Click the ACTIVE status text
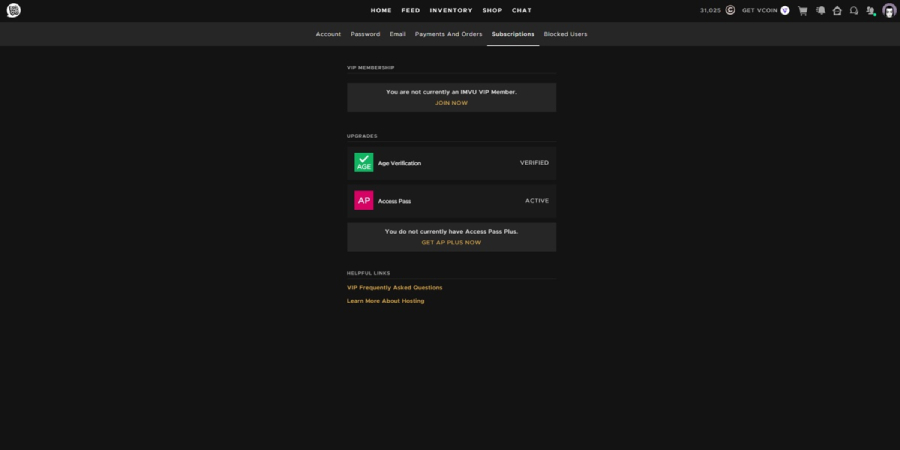 click(x=537, y=200)
